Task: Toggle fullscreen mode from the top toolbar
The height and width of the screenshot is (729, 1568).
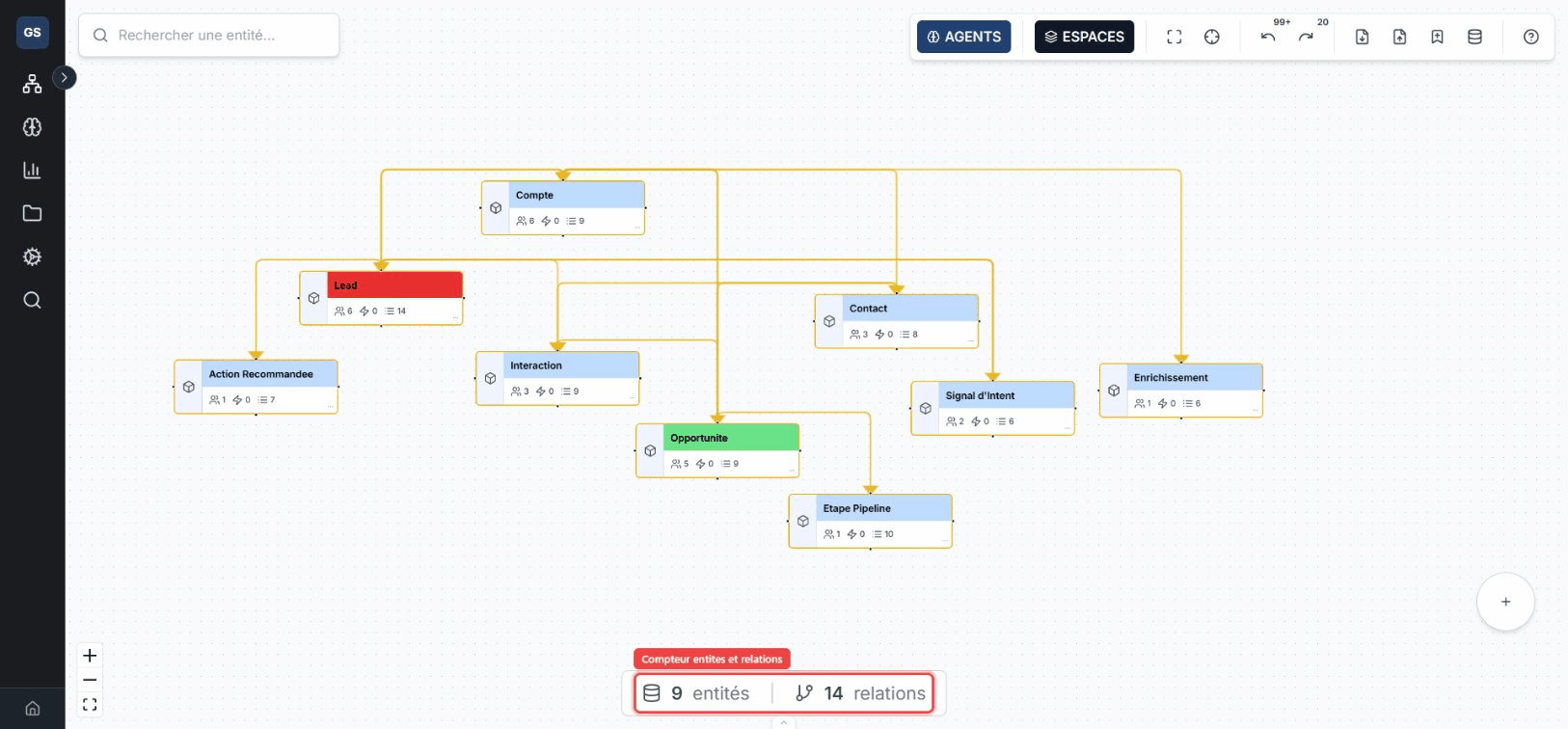Action: 1174,37
